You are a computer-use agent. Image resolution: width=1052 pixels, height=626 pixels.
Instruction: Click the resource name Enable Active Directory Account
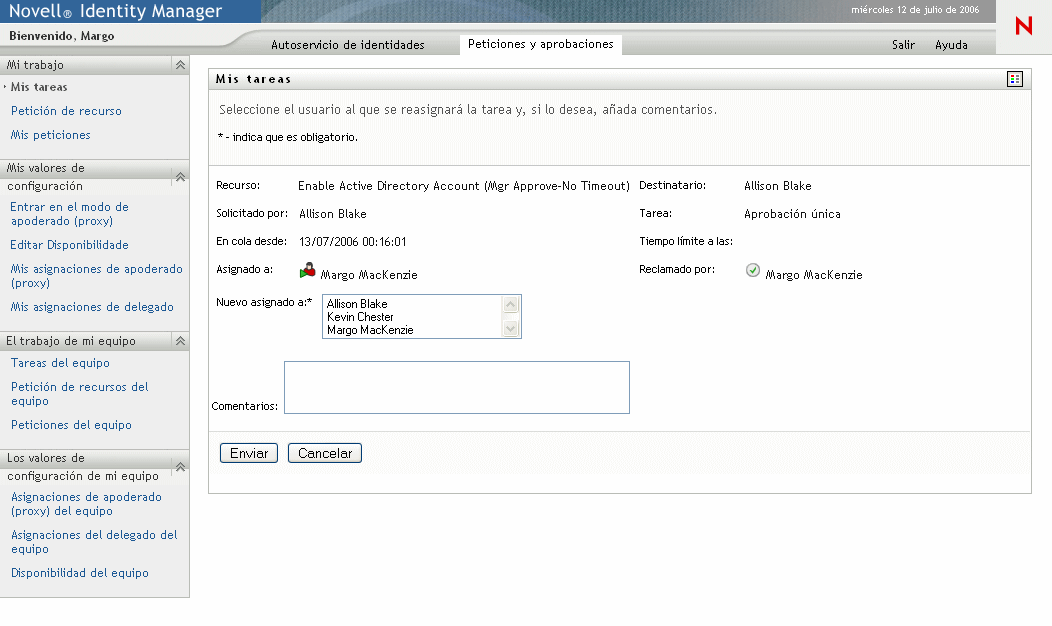464,186
